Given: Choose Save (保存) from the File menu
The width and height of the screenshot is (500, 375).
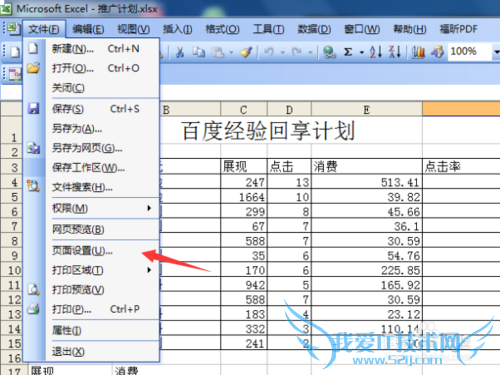Looking at the screenshot, I should pos(91,109).
